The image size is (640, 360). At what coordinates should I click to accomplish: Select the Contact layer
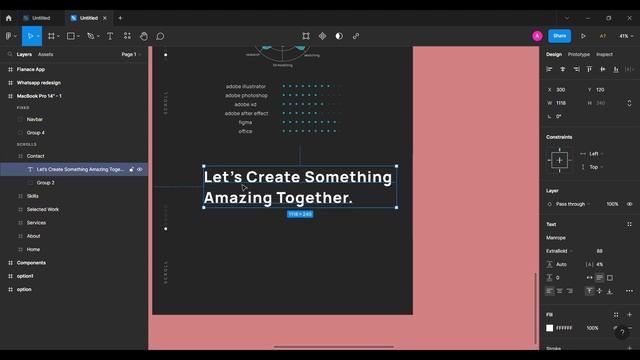(36, 156)
